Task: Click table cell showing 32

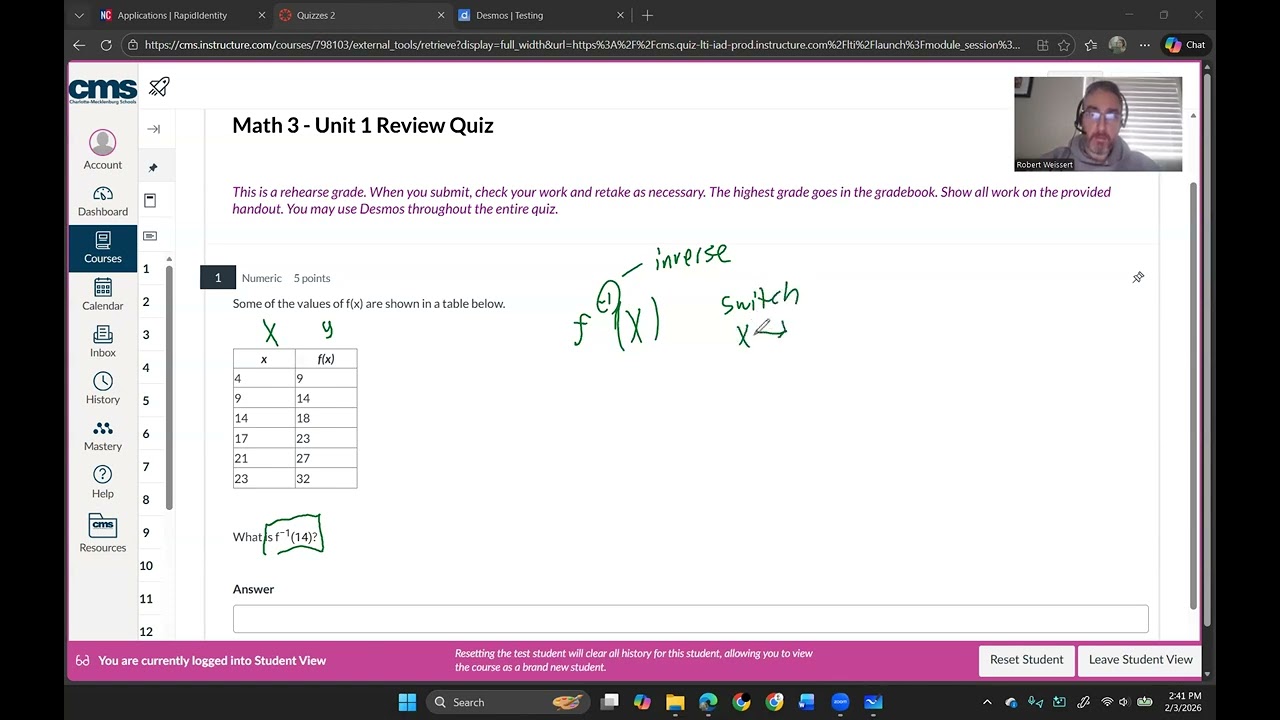Action: pyautogui.click(x=326, y=479)
